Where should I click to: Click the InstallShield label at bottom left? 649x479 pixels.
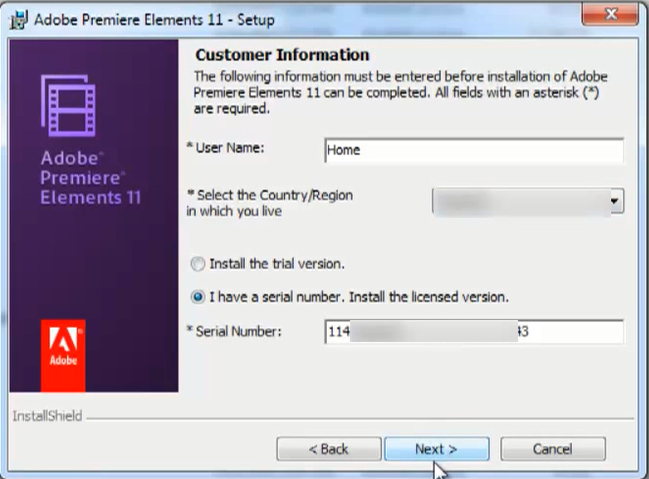click(47, 416)
